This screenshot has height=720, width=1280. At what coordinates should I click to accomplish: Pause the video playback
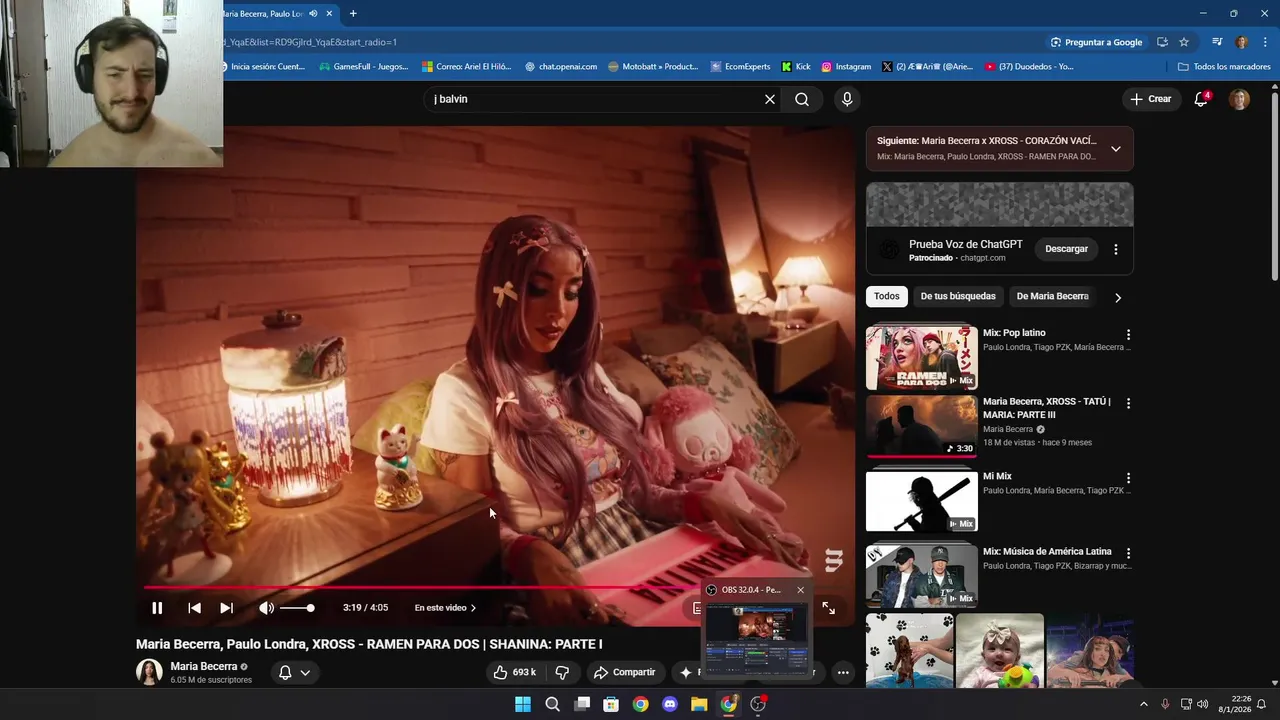pyautogui.click(x=157, y=608)
